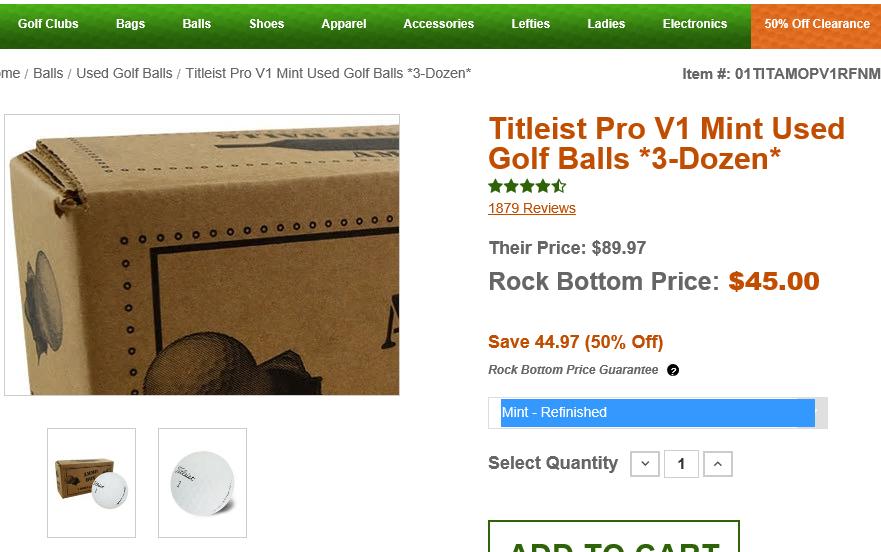Open the Ladies menu
The height and width of the screenshot is (552, 881).
pos(606,24)
